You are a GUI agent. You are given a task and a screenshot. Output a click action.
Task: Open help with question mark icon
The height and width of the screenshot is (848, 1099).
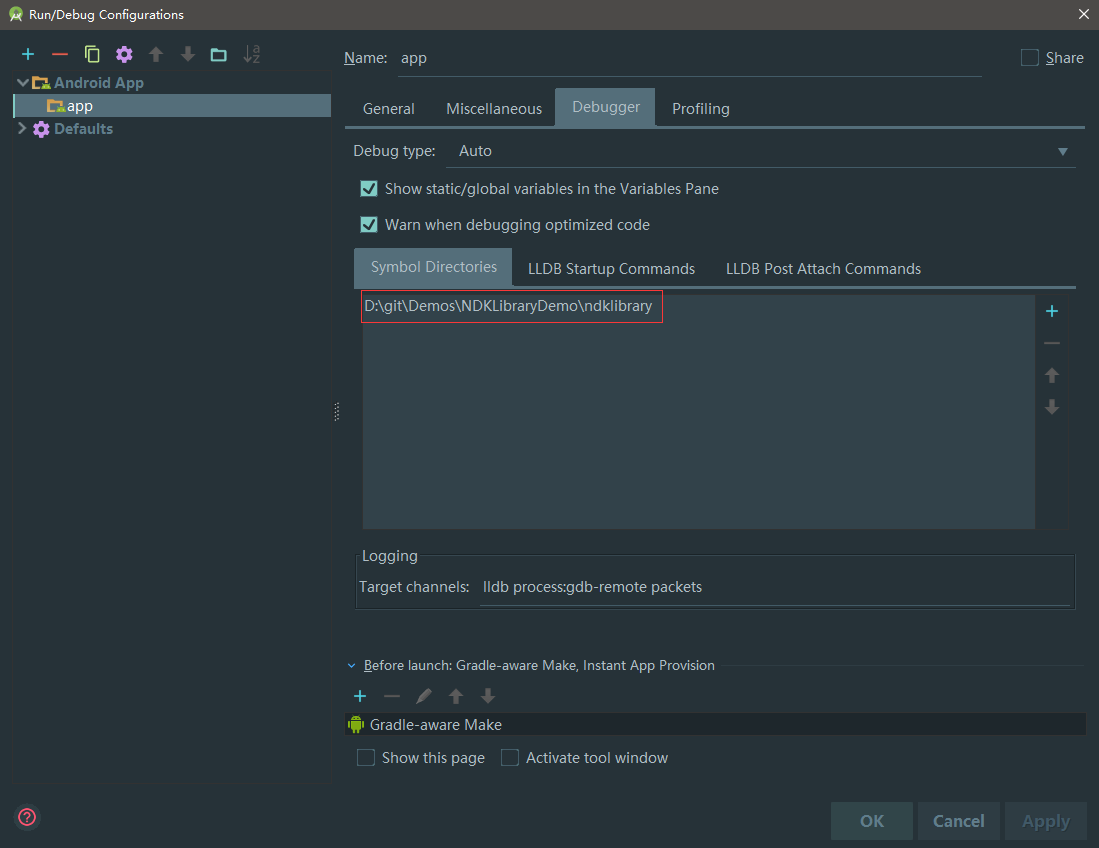(x=27, y=817)
